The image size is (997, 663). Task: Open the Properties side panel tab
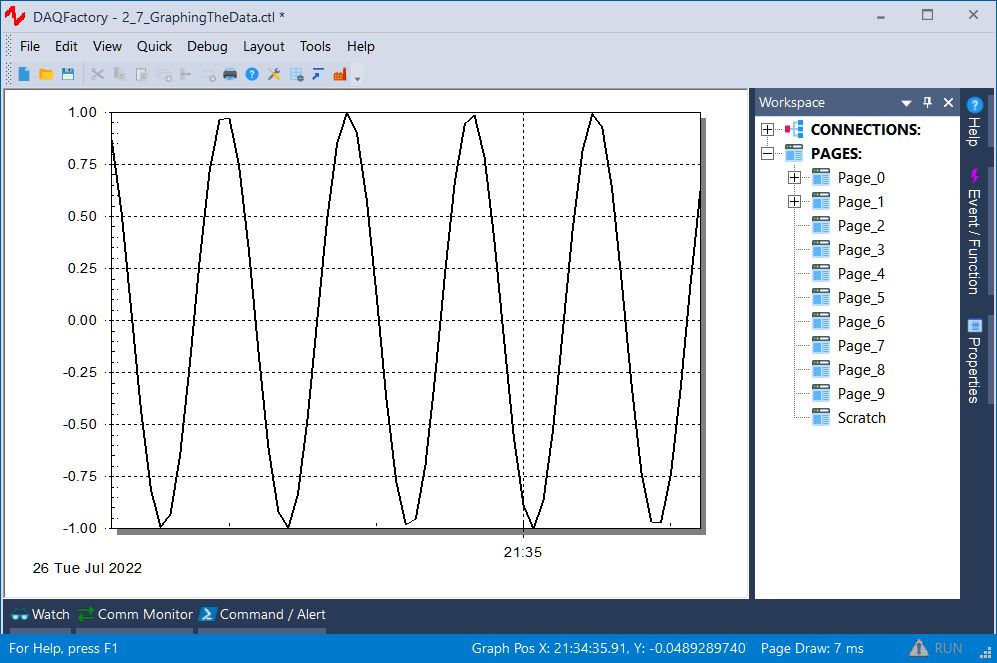(x=974, y=360)
